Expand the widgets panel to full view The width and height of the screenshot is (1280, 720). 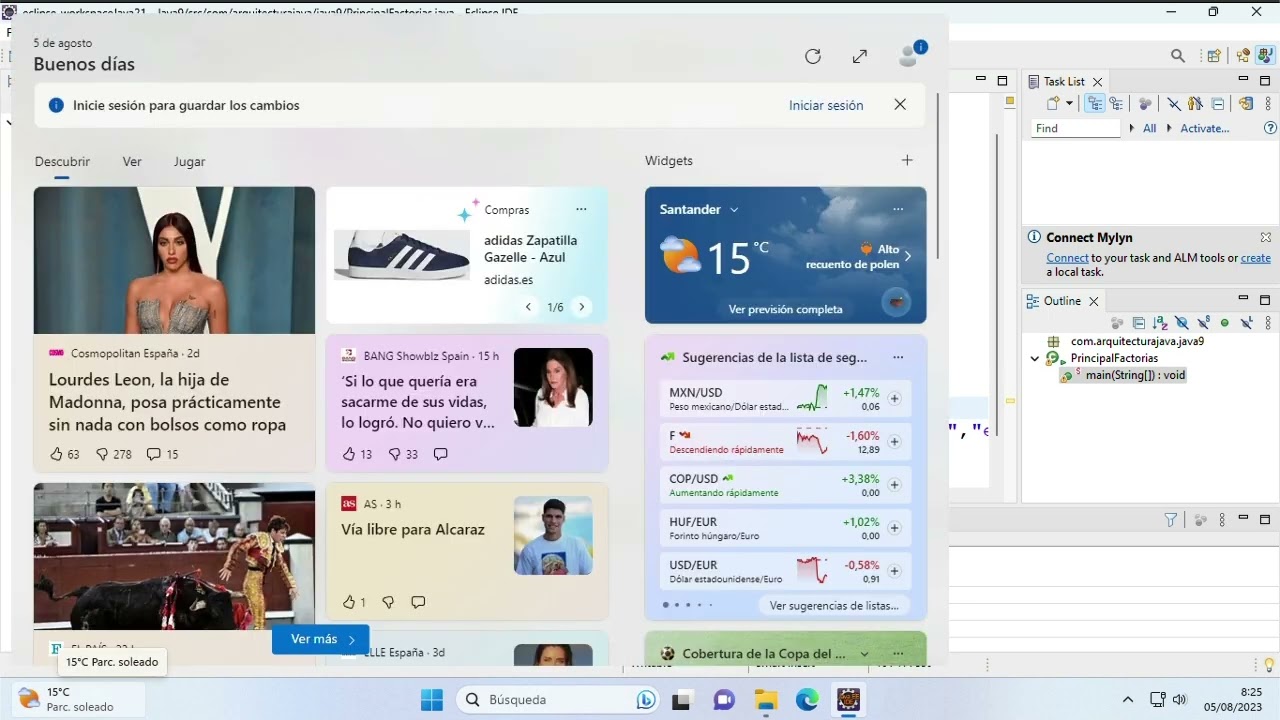pyautogui.click(x=860, y=57)
